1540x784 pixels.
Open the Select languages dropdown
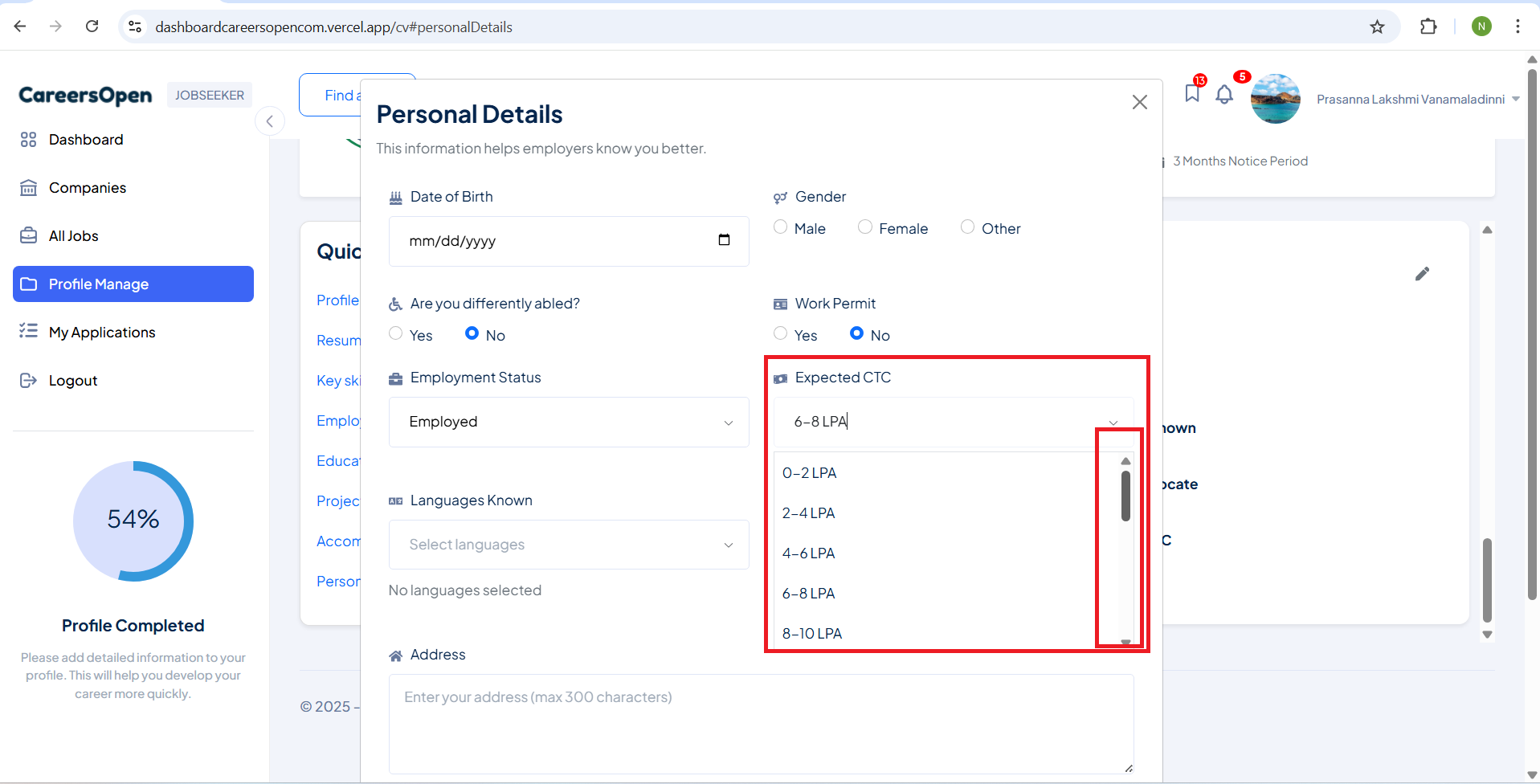(568, 545)
